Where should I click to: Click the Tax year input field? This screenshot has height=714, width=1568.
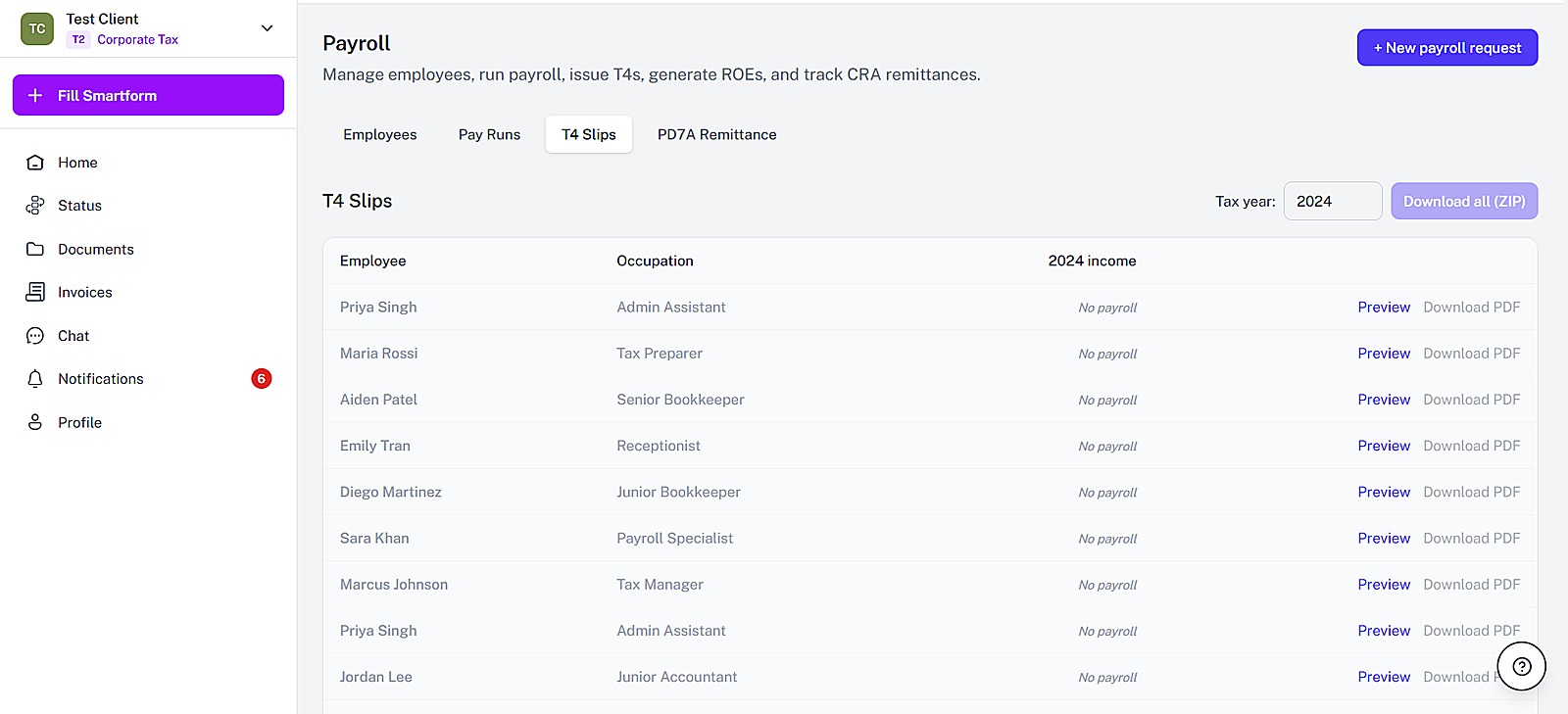(1333, 201)
